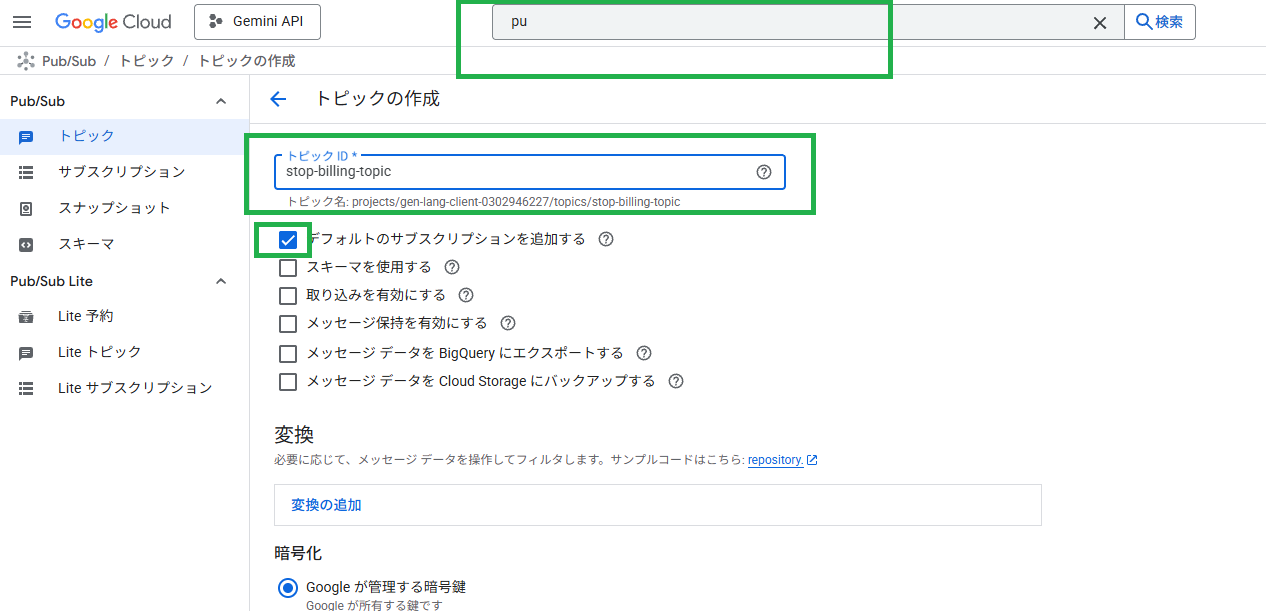Open help for Cloud Storage backup option
This screenshot has width=1266, height=611.
pyautogui.click(x=676, y=381)
